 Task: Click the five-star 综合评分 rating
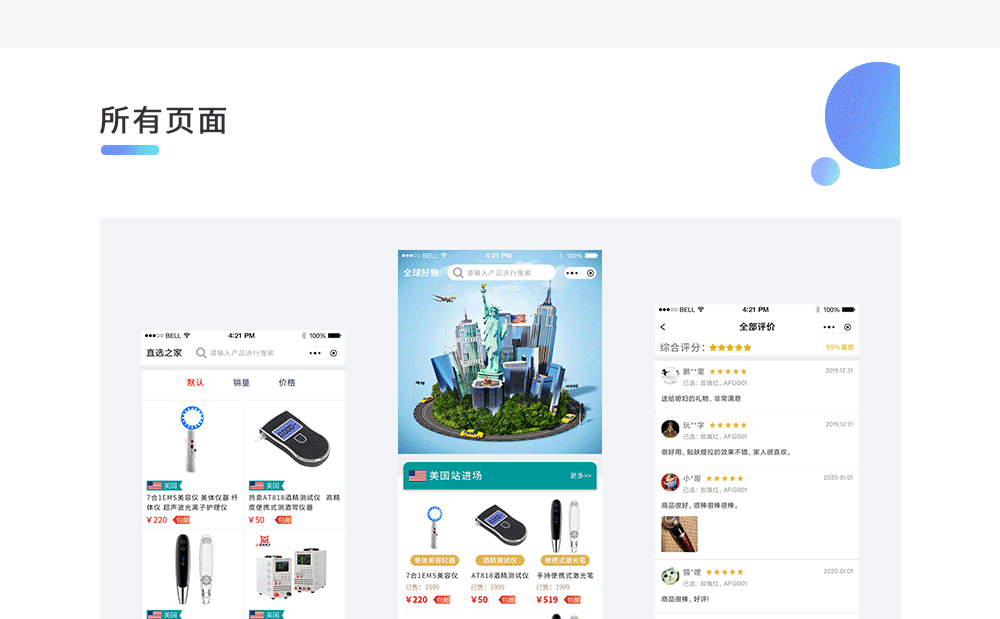730,347
